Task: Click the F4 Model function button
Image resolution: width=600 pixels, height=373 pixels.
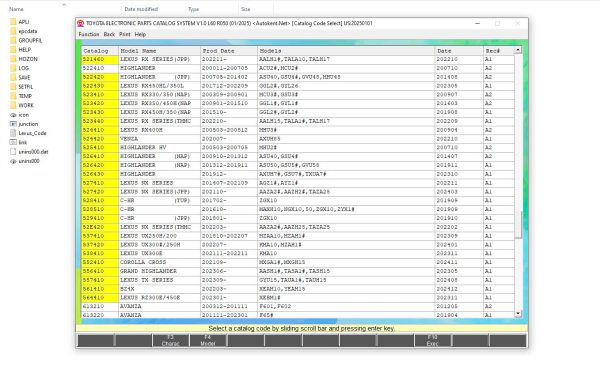Action: click(x=208, y=340)
